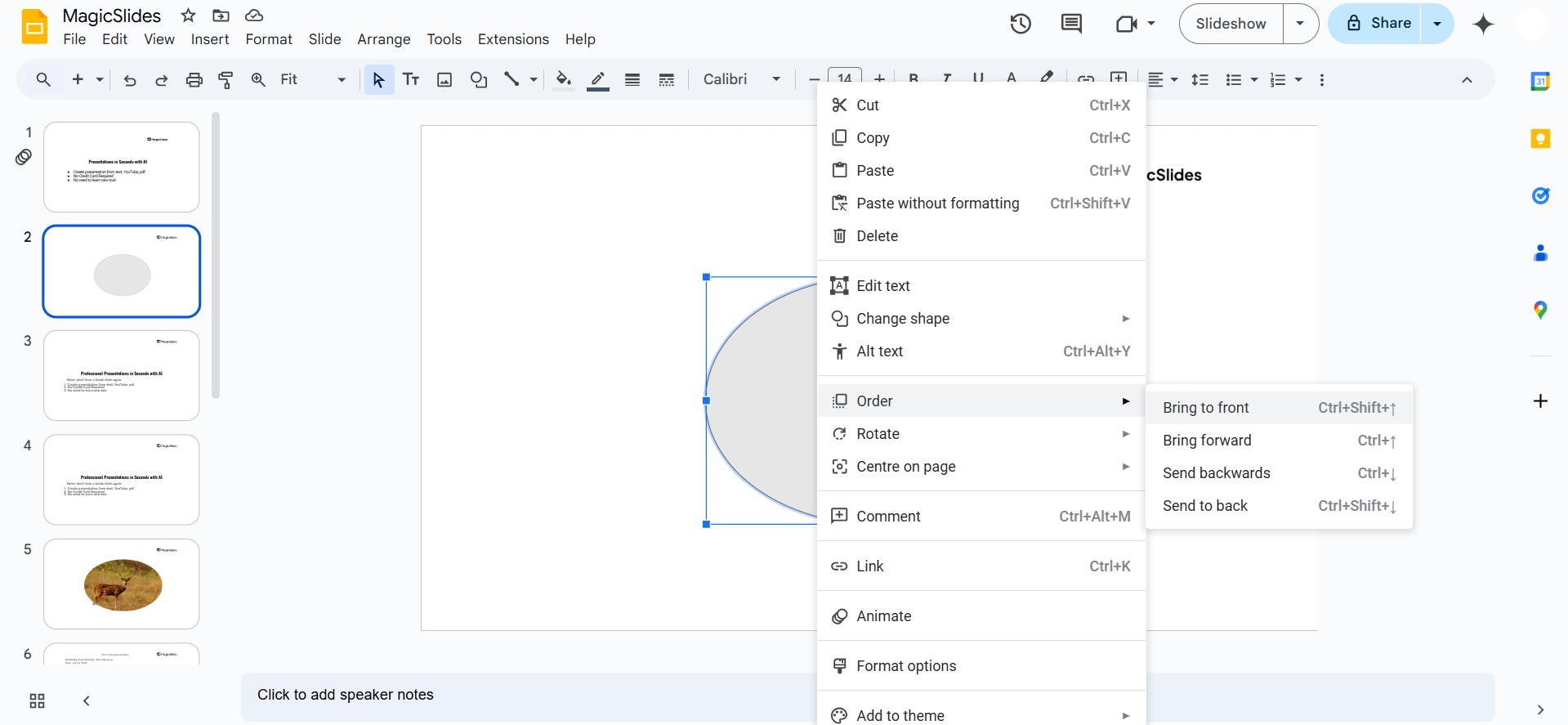Screen dimensions: 1568x725
Task: Select slide 3 thumbnail
Action: point(122,375)
